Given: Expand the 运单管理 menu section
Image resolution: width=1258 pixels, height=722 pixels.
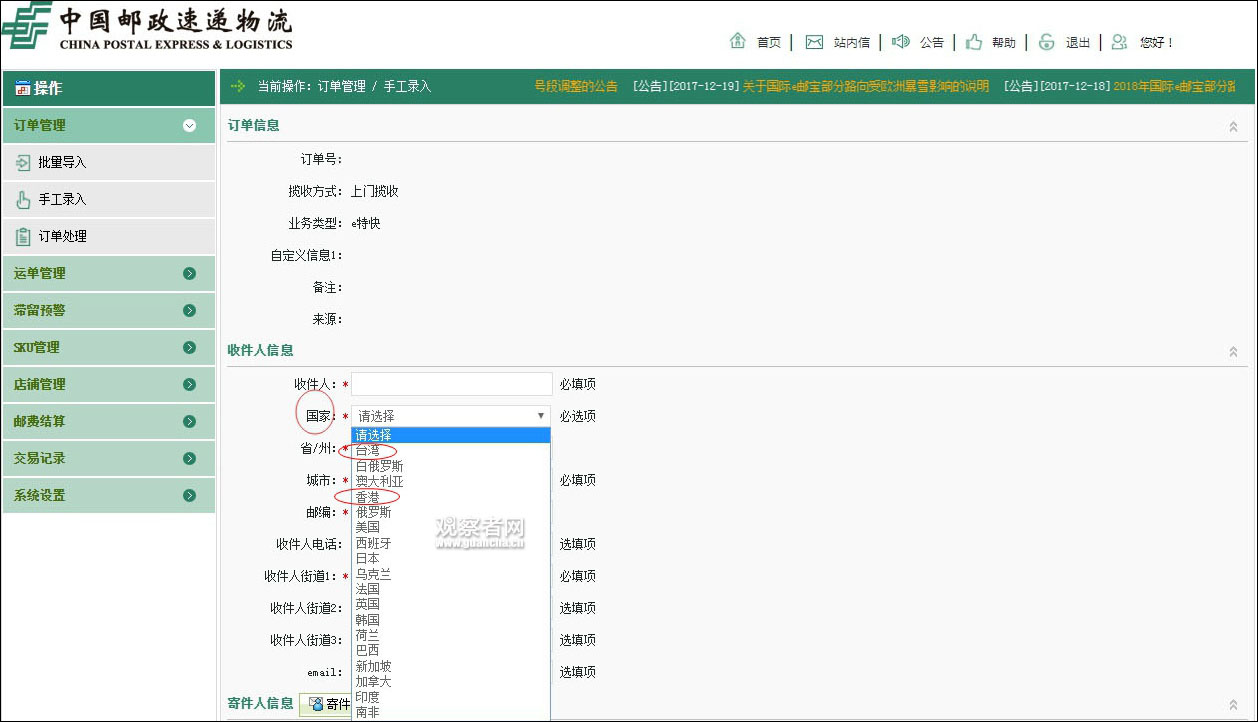Looking at the screenshot, I should [109, 273].
